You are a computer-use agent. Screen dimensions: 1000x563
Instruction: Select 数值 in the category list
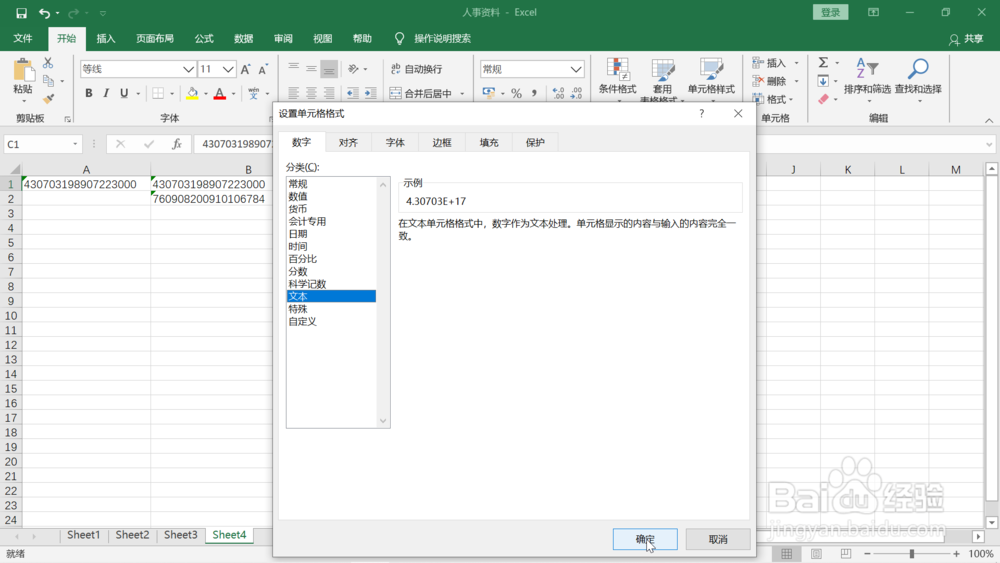coord(331,196)
